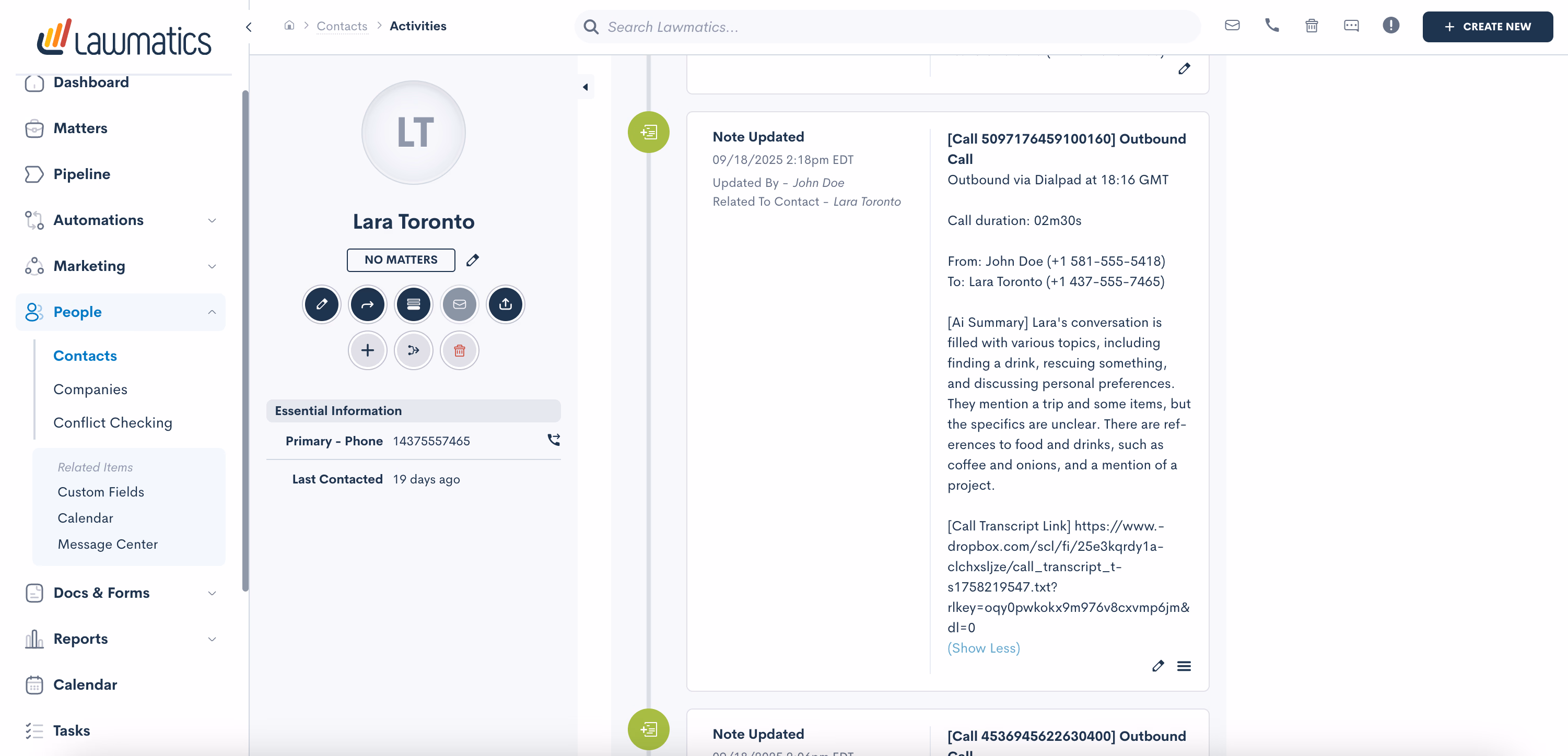Click the email envelope icon below the contact name
This screenshot has height=756, width=1568.
[x=459, y=304]
